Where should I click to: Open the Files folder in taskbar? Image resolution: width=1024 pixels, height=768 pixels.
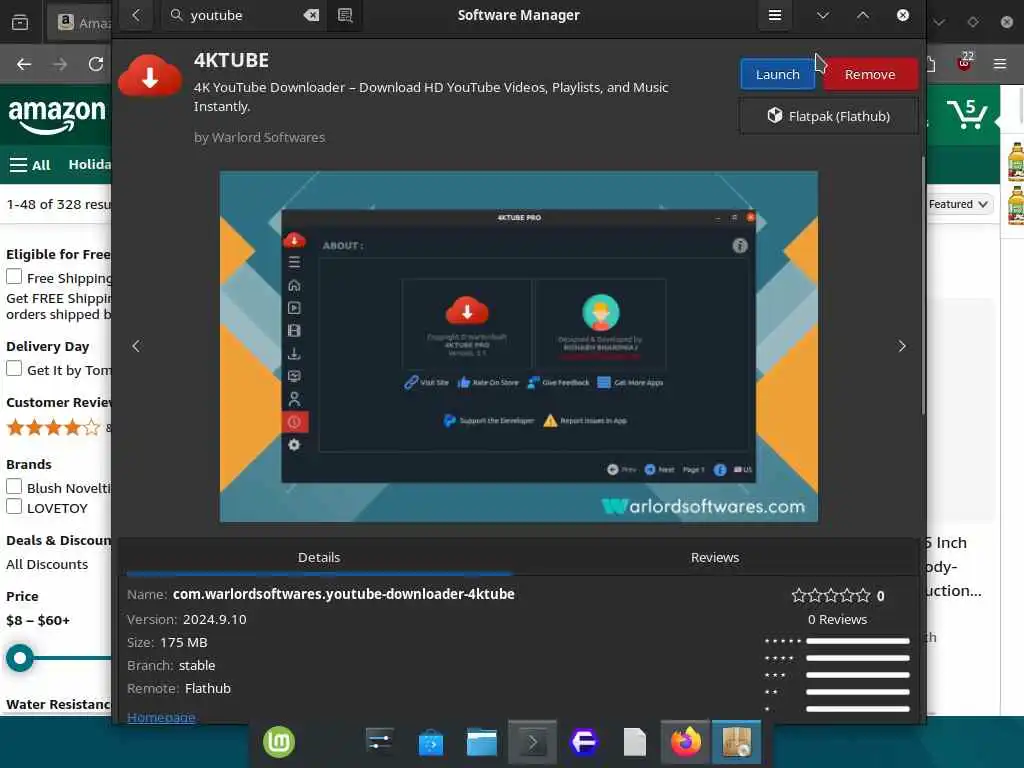coord(482,743)
